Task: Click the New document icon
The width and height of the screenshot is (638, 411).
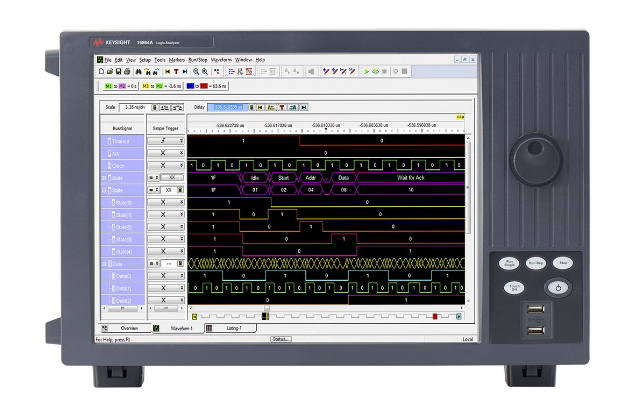Action: click(100, 71)
